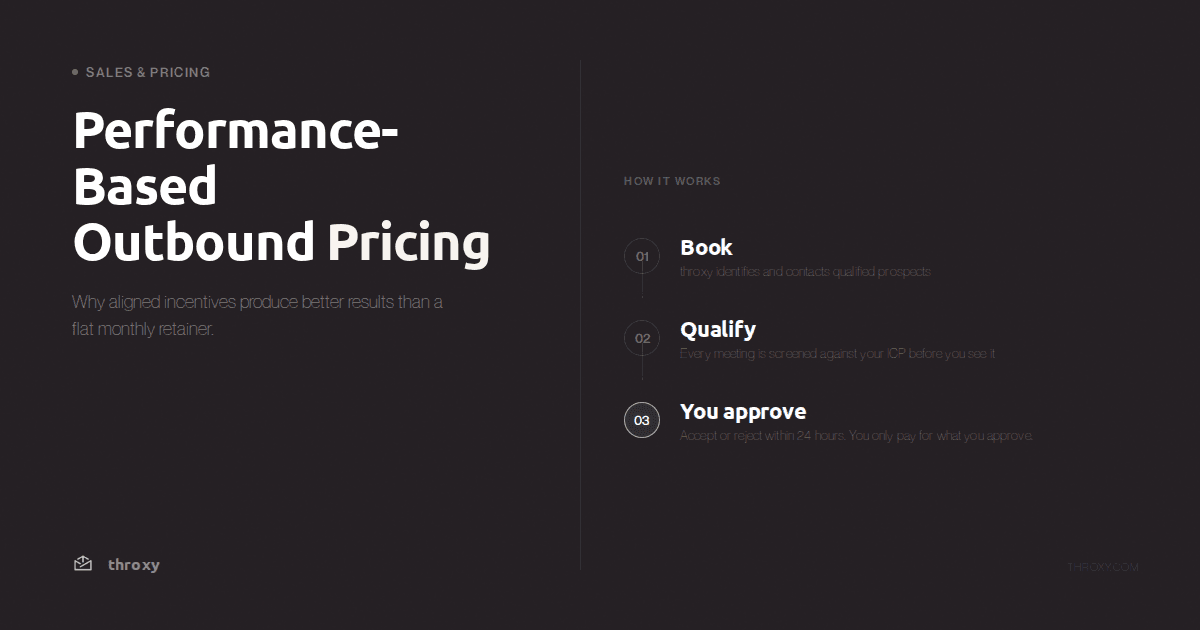
Task: Click the aligned incentives subtitle text
Action: click(x=257, y=315)
